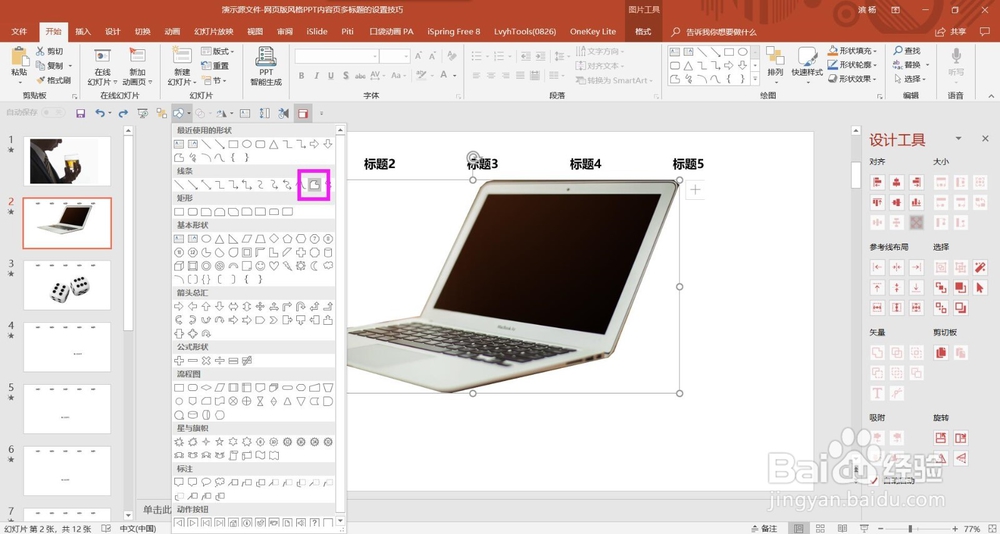Click the 告诉我你想要做什么 search box
This screenshot has height=534, width=1000.
(x=721, y=32)
